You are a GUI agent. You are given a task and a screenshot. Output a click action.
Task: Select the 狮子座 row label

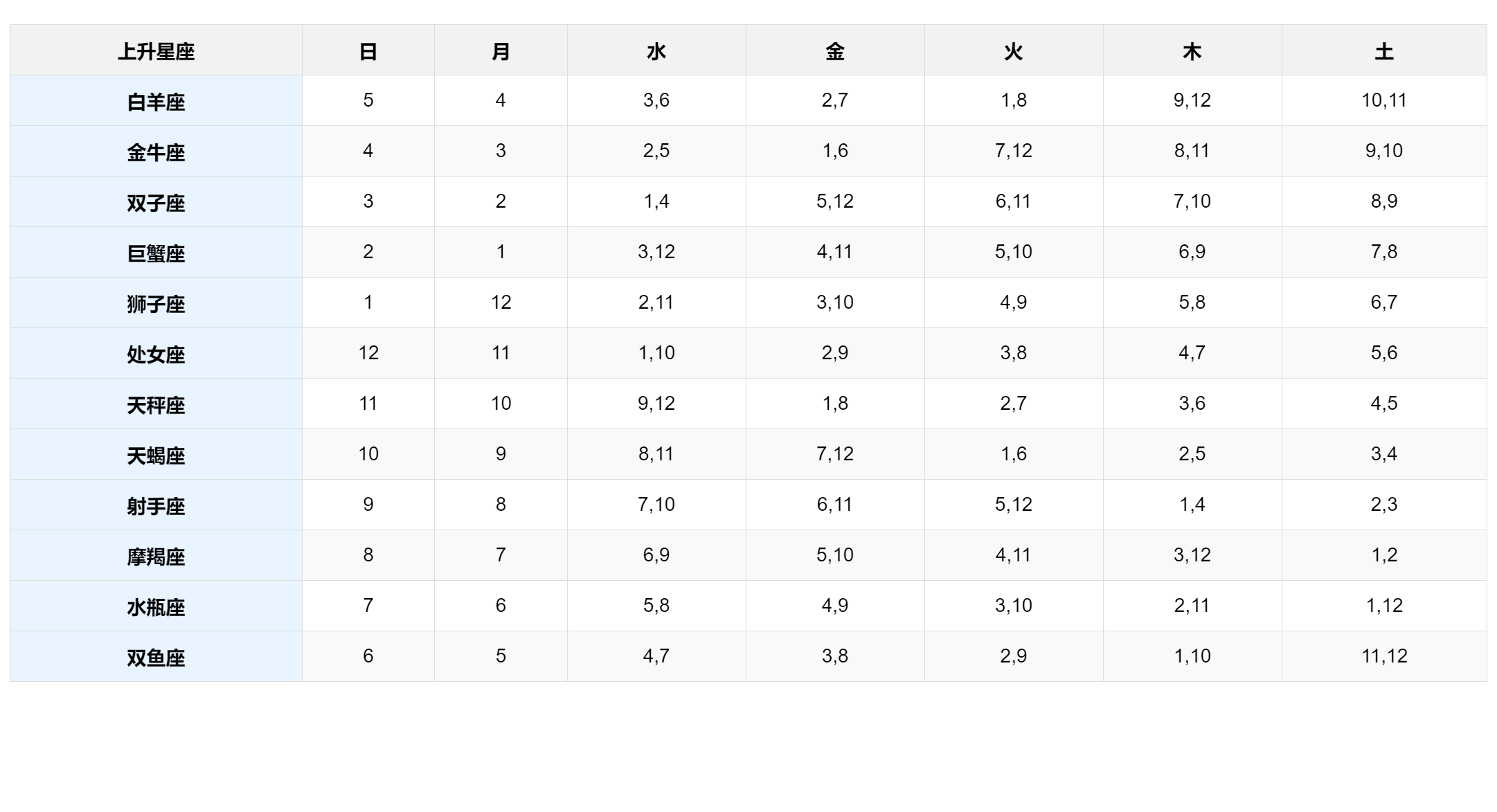156,303
